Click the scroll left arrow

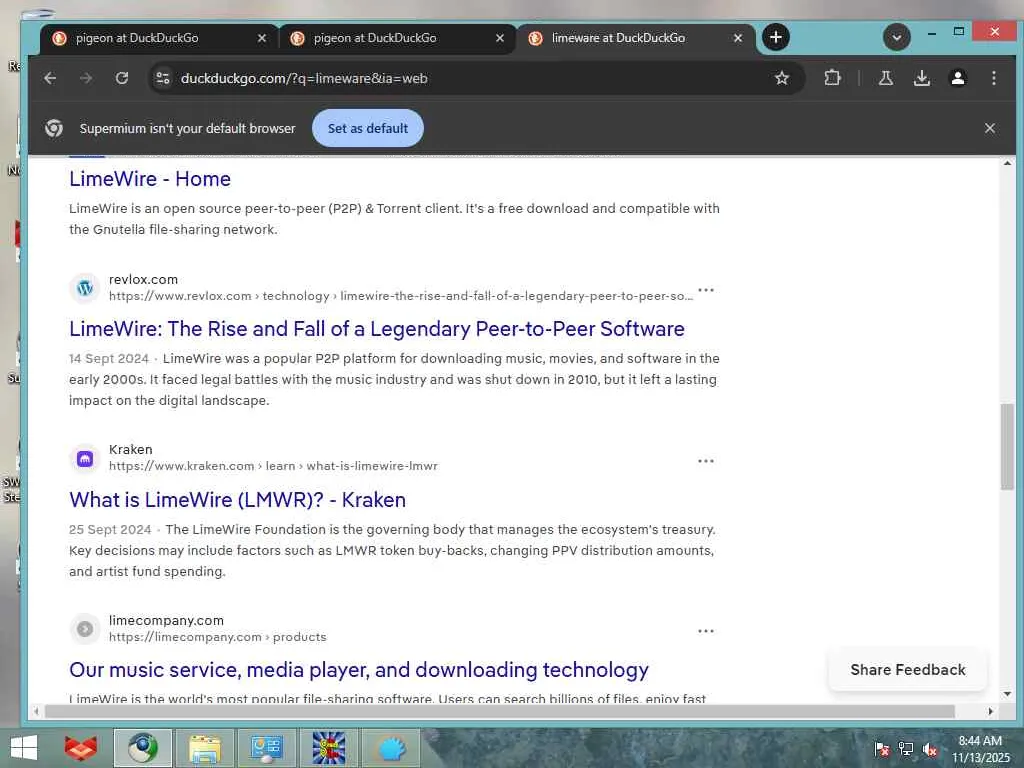[36, 711]
